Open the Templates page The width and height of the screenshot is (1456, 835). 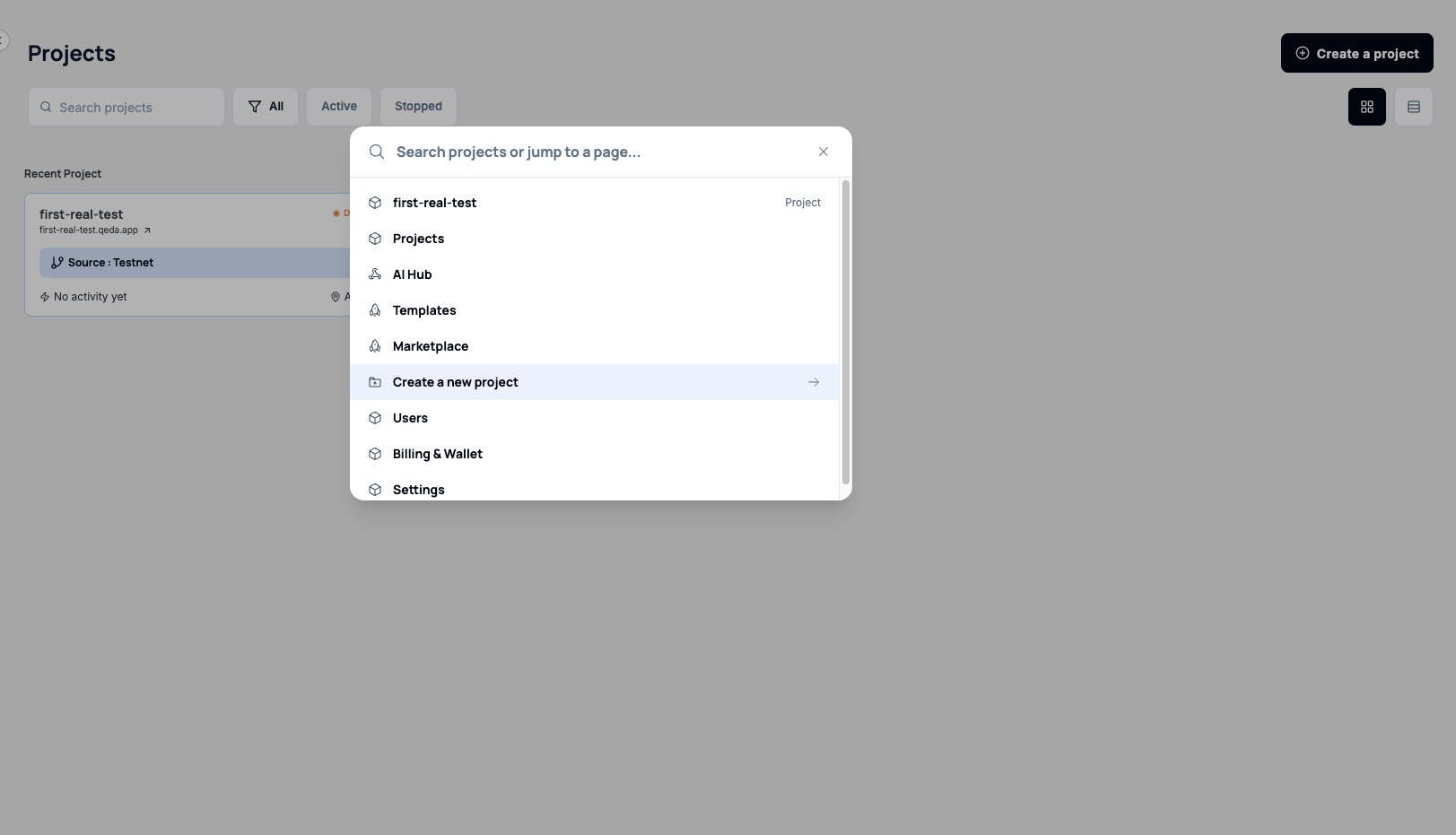pyautogui.click(x=594, y=310)
